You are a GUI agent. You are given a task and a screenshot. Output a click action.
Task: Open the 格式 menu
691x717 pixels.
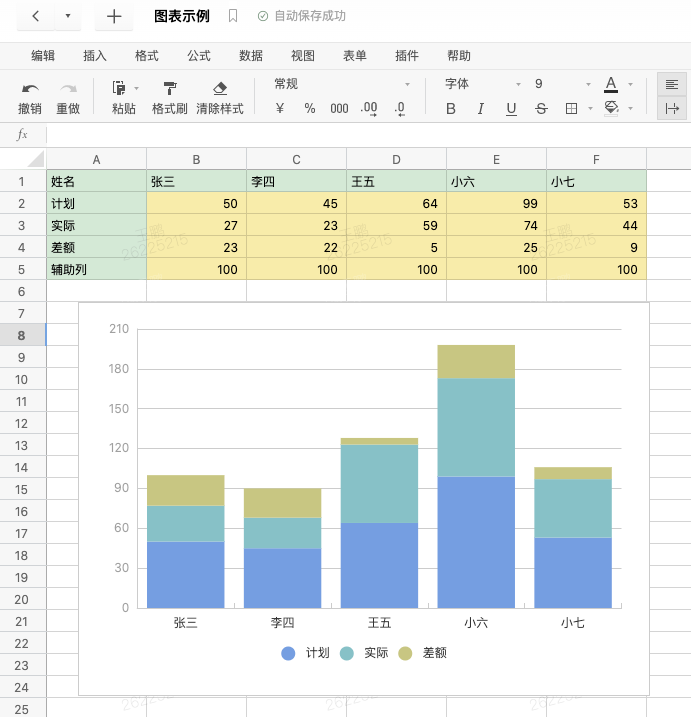point(147,56)
